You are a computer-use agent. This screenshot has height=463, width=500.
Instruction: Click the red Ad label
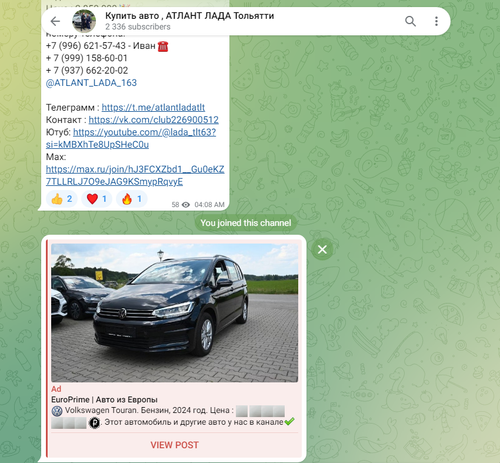click(x=56, y=389)
